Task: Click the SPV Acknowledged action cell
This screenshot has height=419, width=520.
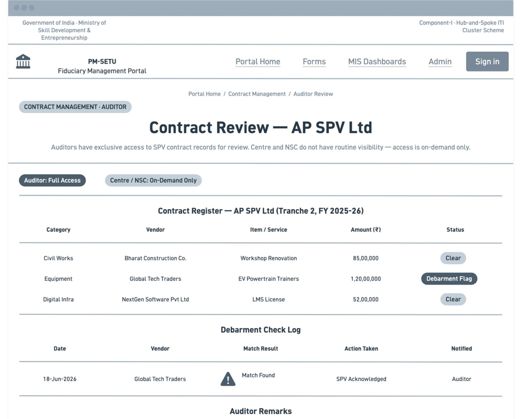Action: [361, 379]
